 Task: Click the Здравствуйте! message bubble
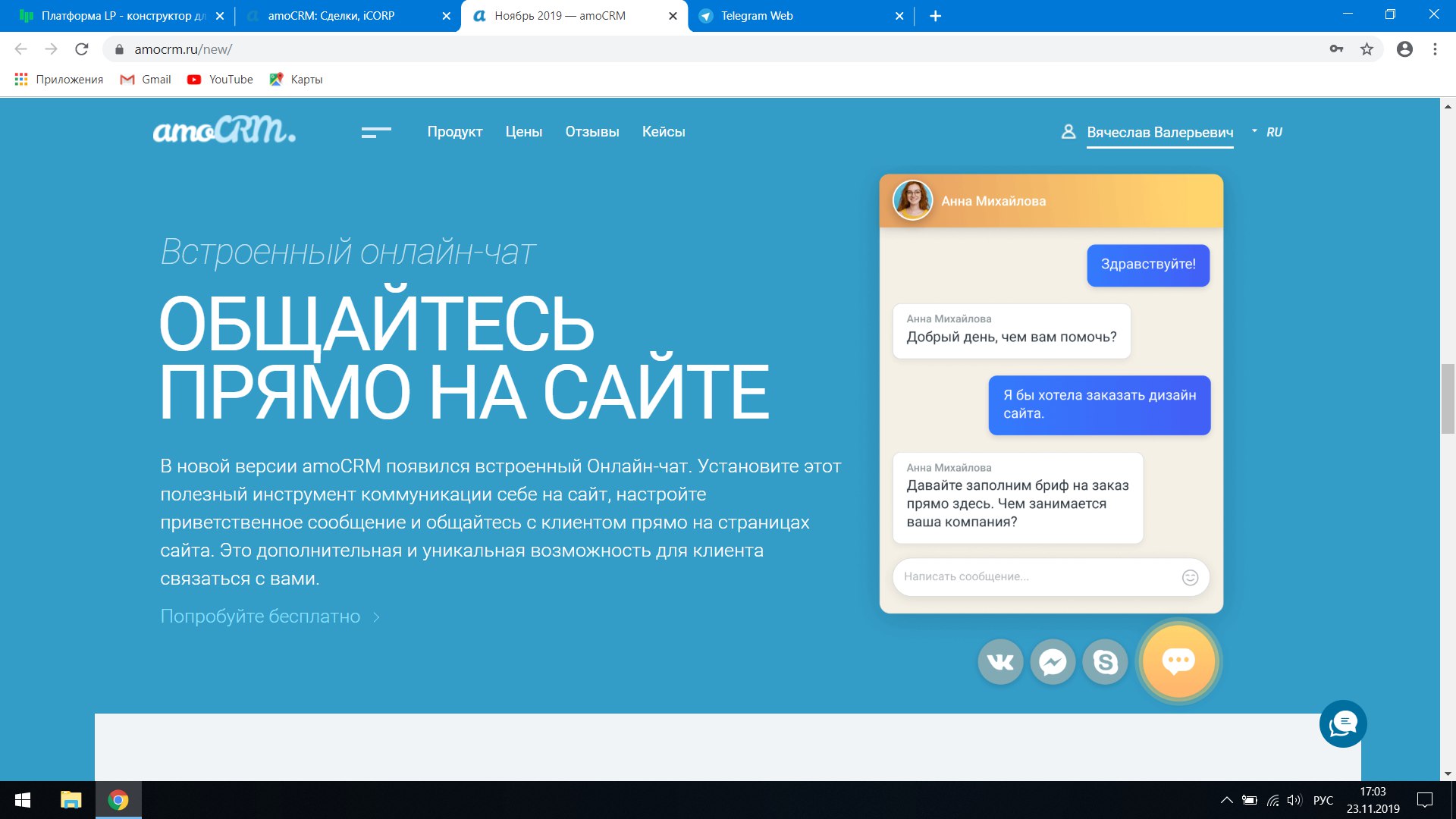[1148, 265]
